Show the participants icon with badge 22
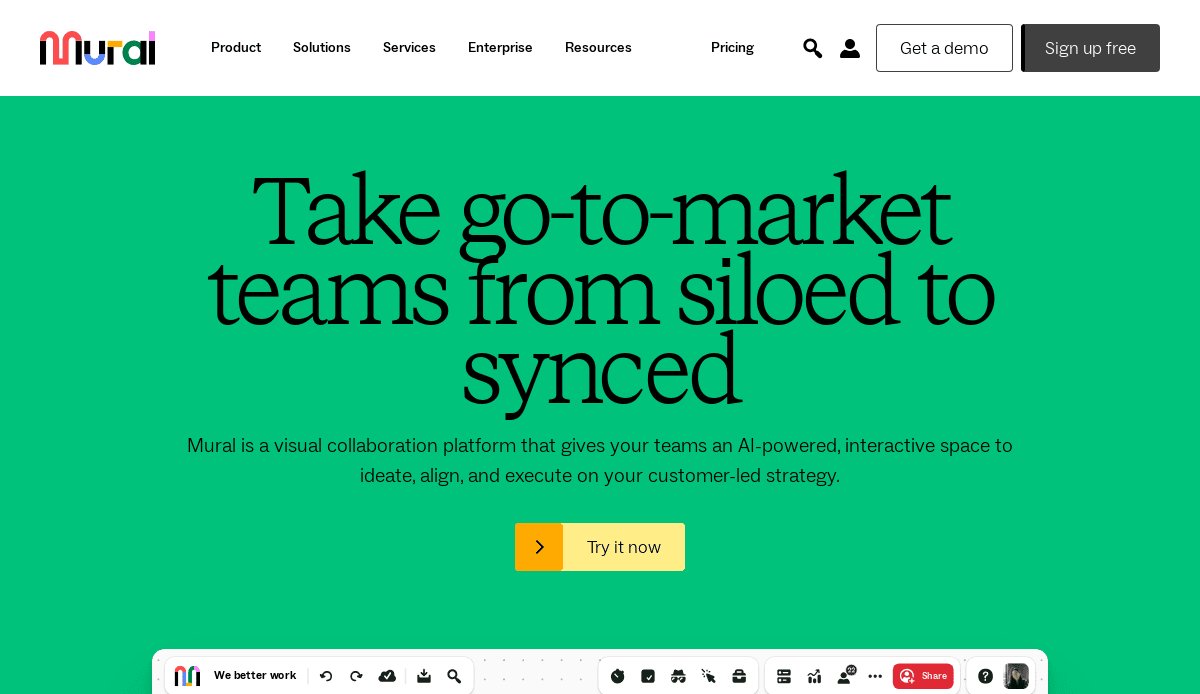This screenshot has width=1200, height=694. pos(846,675)
